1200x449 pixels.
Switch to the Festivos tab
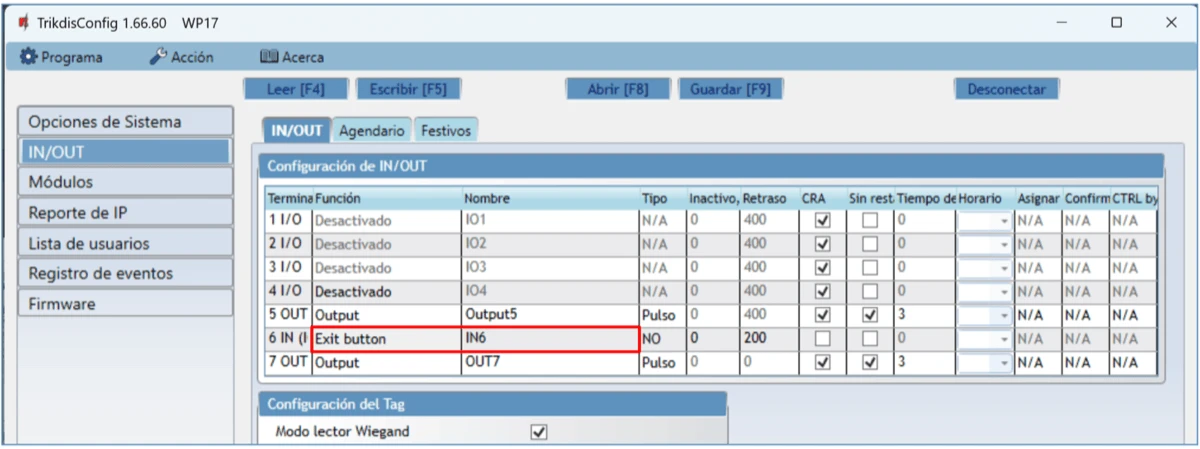pos(446,130)
